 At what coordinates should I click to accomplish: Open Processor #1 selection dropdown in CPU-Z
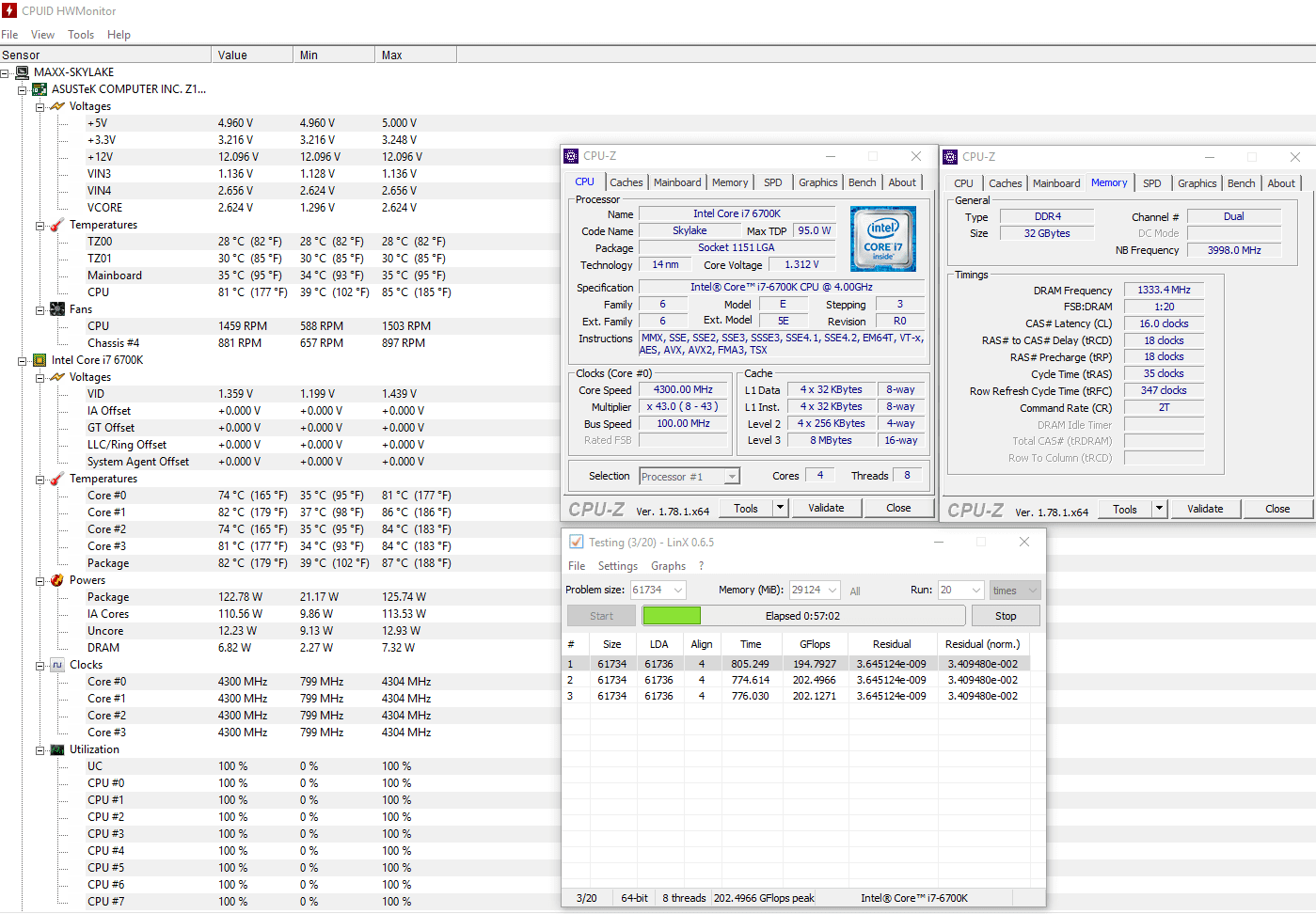732,477
